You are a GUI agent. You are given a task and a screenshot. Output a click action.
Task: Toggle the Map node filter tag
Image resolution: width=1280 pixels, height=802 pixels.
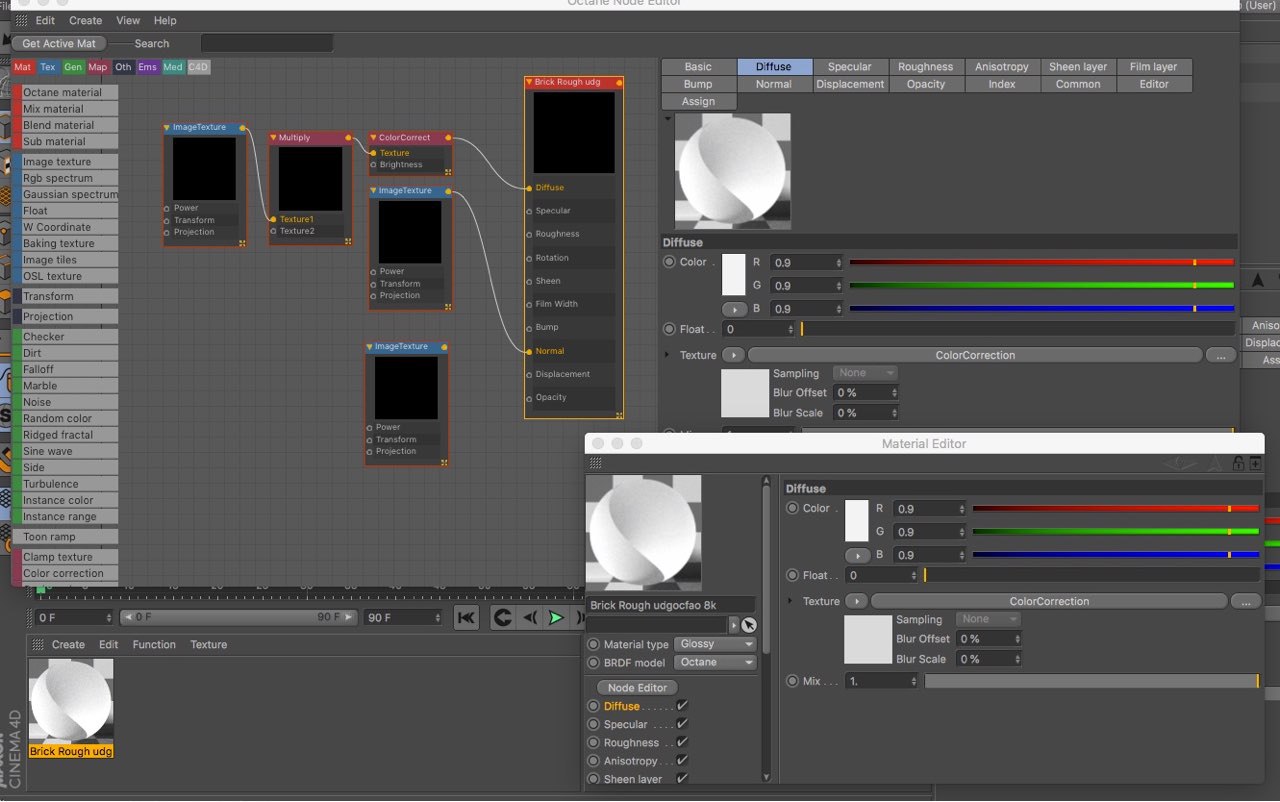(98, 67)
